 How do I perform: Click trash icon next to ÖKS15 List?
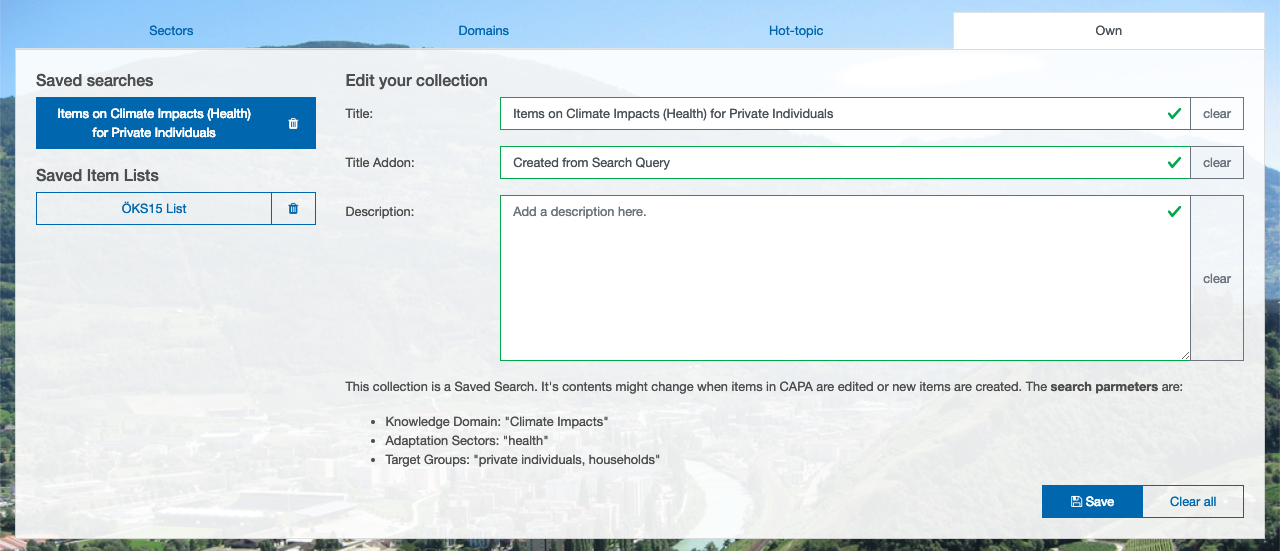pyautogui.click(x=293, y=209)
